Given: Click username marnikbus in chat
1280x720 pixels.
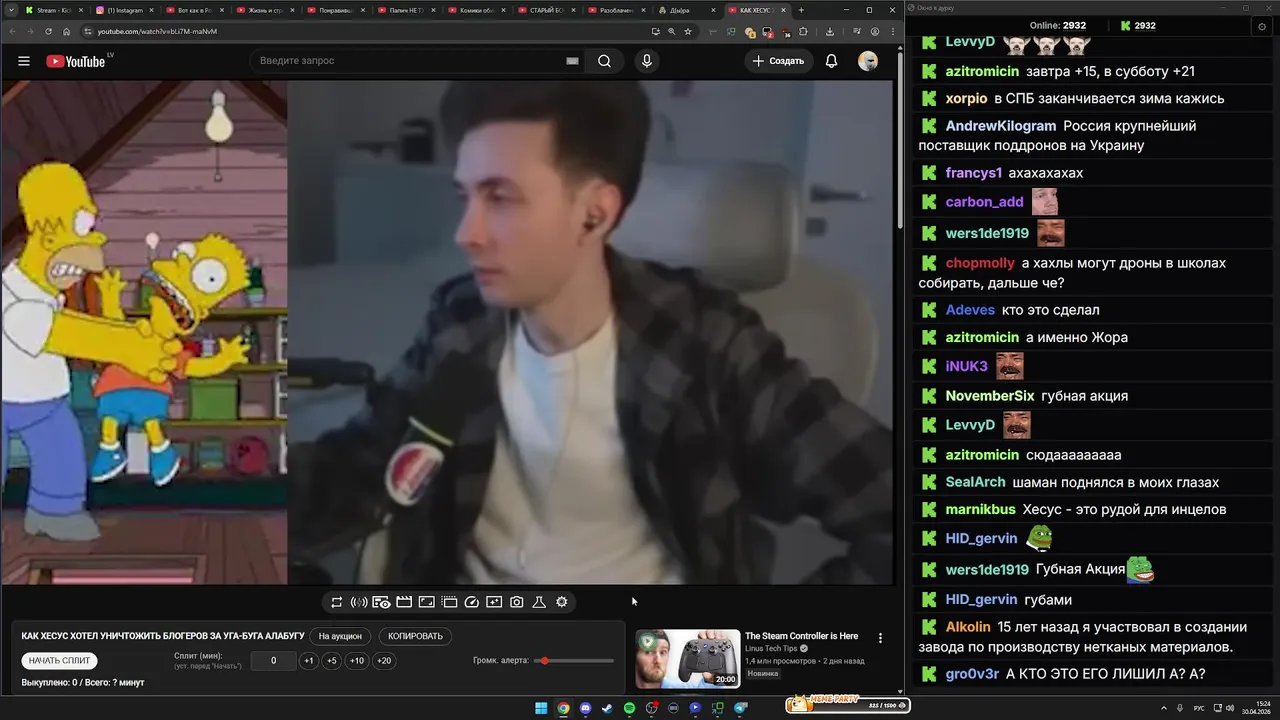Looking at the screenshot, I should pyautogui.click(x=980, y=510).
